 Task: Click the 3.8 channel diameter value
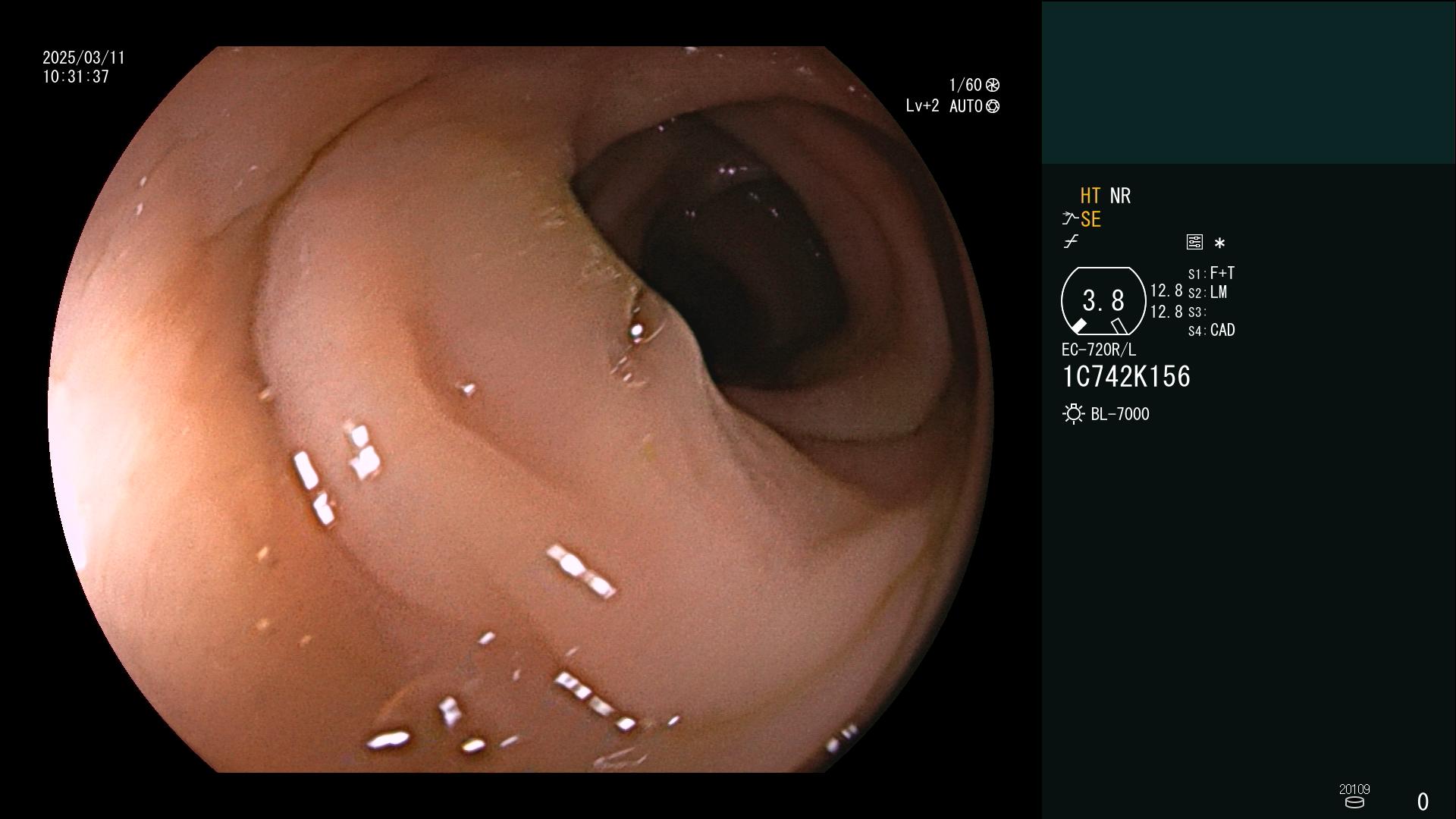tap(1103, 301)
